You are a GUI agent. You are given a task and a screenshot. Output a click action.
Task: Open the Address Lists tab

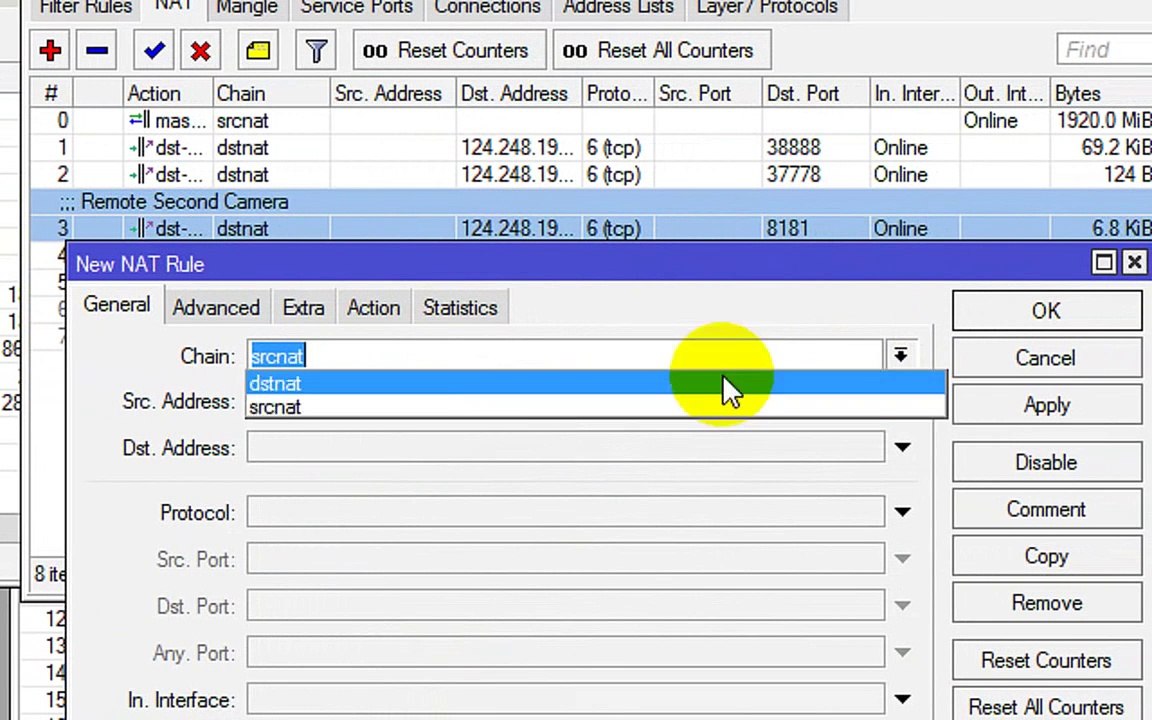click(618, 8)
